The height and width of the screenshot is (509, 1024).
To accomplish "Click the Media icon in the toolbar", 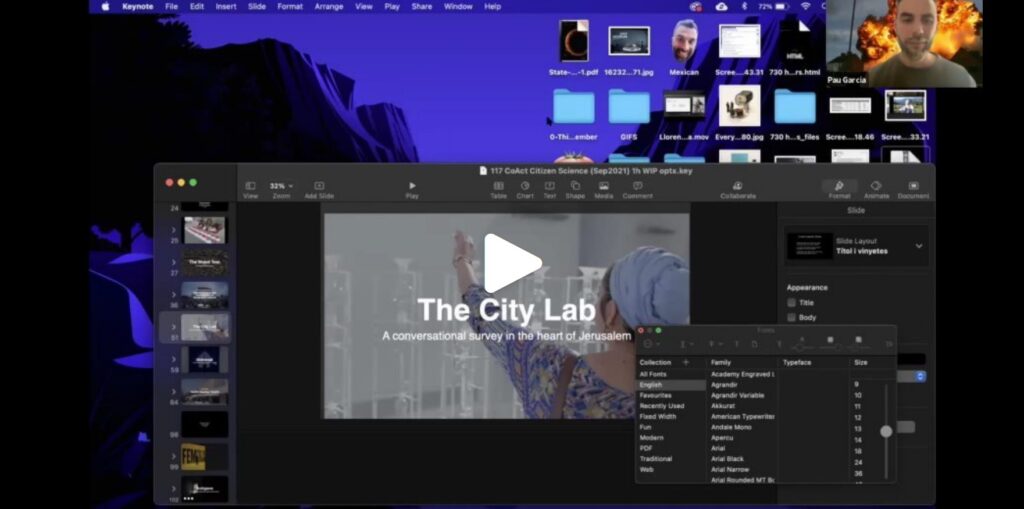I will [x=603, y=186].
